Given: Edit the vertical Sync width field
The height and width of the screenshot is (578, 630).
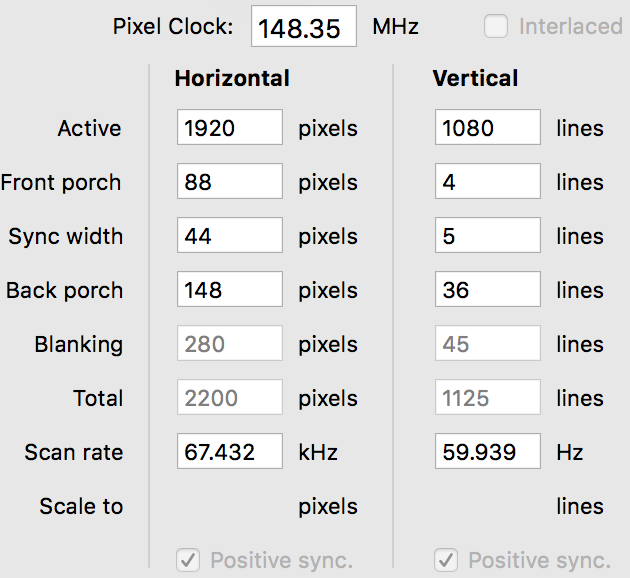Looking at the screenshot, I should (488, 236).
